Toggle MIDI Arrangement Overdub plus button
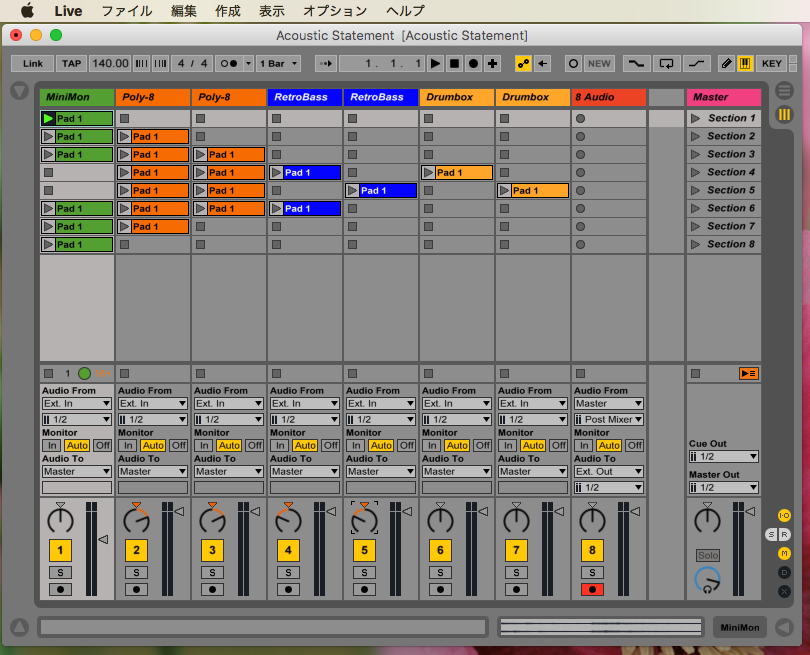Viewport: 810px width, 655px height. pyautogui.click(x=492, y=64)
